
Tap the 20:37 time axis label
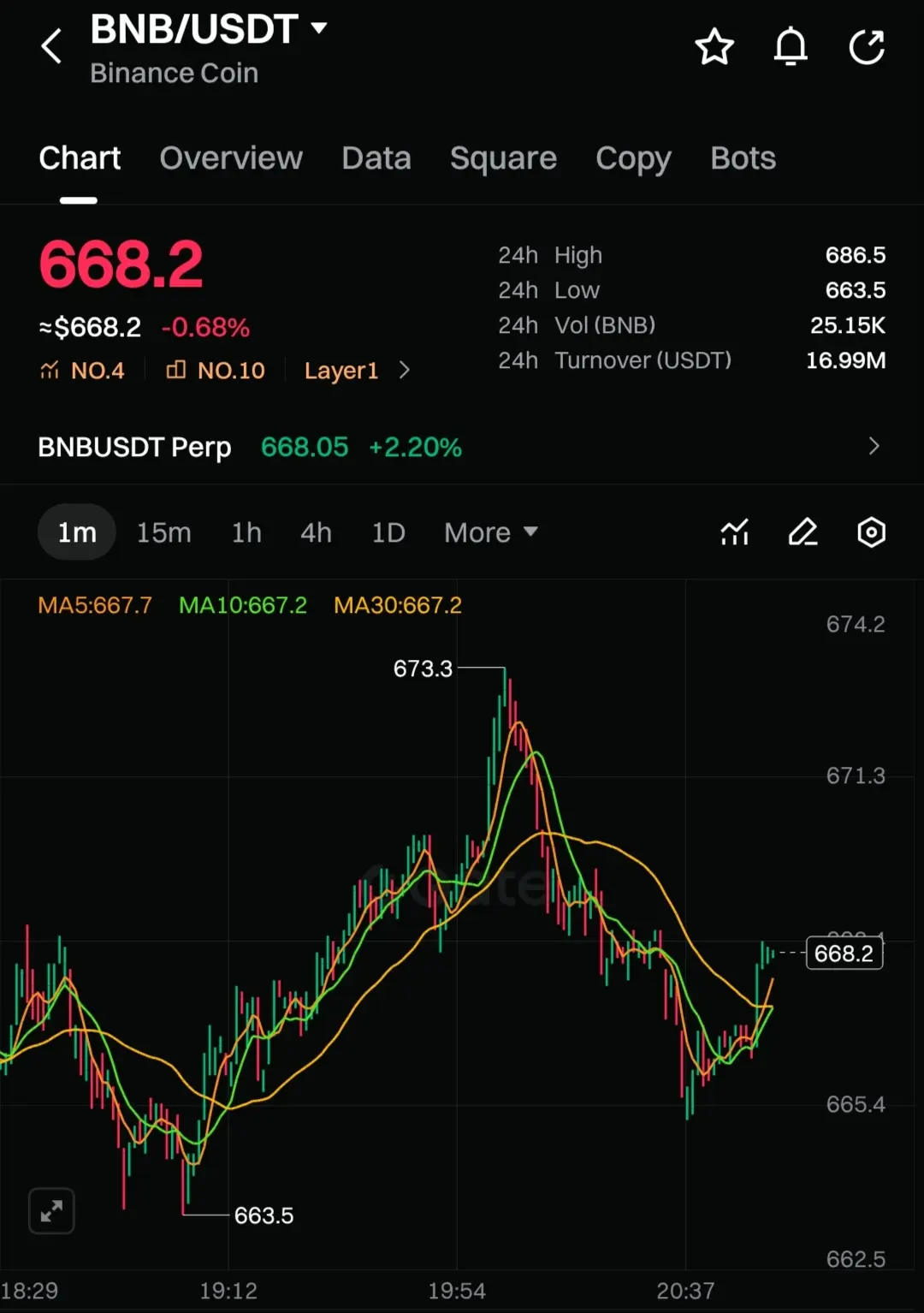[685, 1291]
